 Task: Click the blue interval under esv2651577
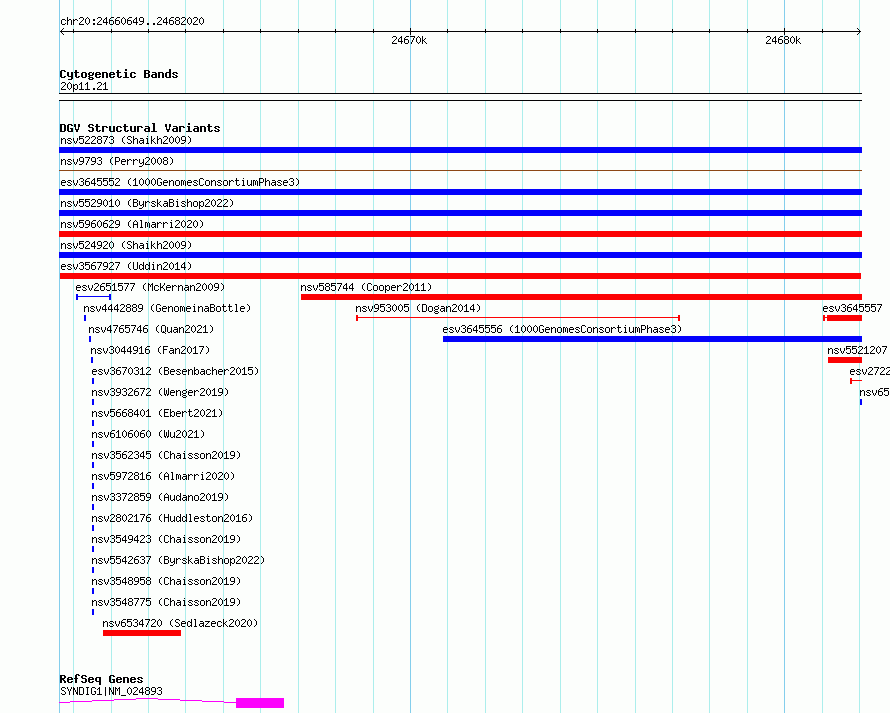(x=94, y=297)
